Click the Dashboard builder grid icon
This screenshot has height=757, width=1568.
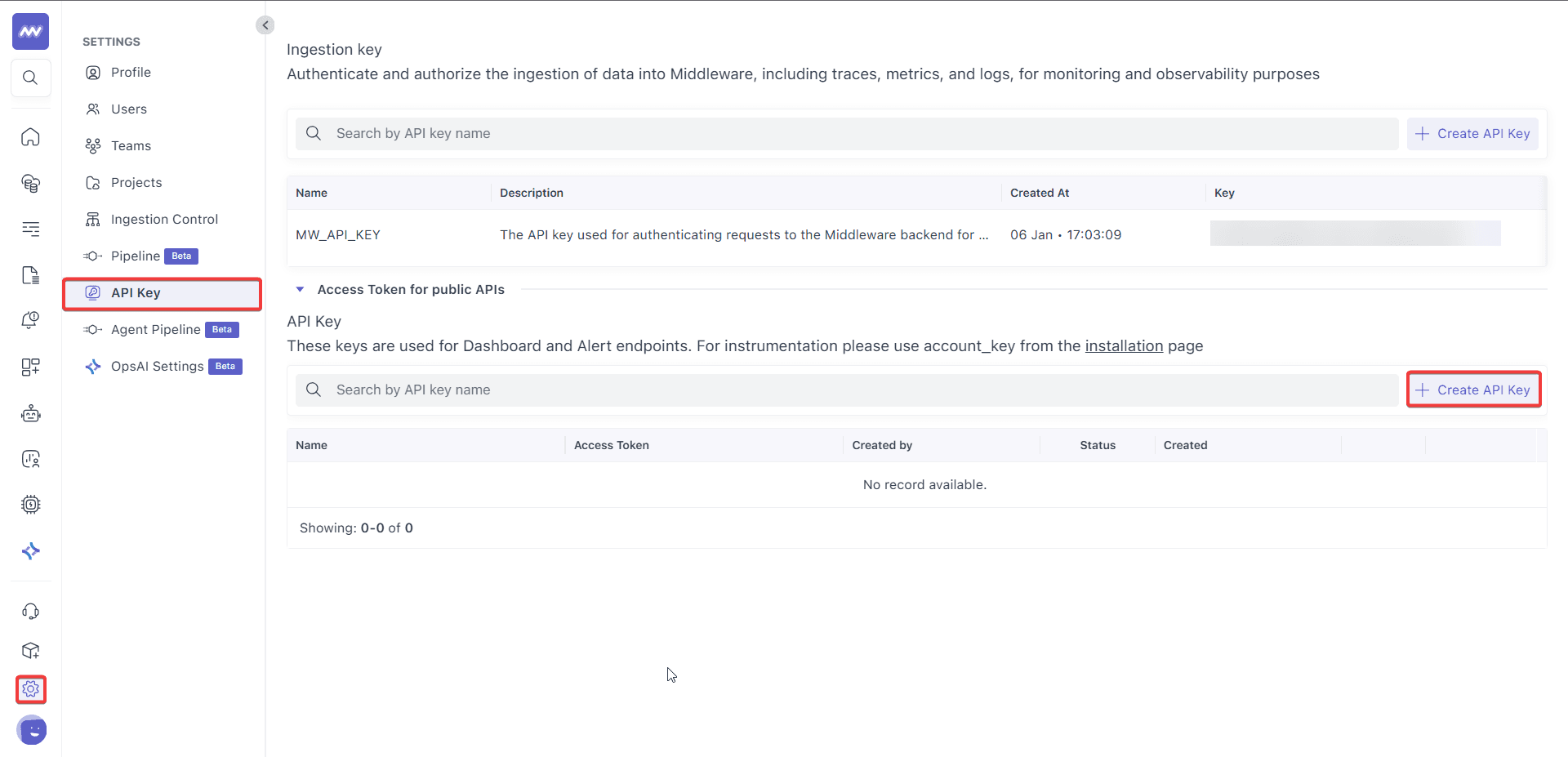coord(30,367)
